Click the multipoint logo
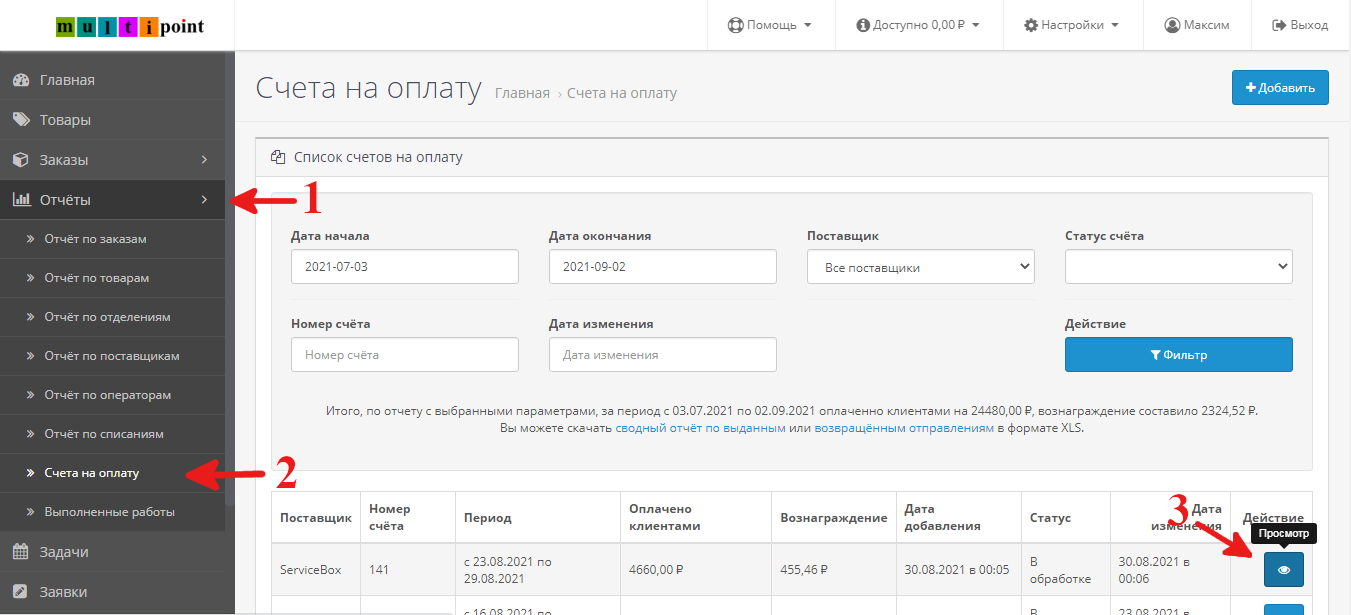1351x615 pixels. [130, 26]
